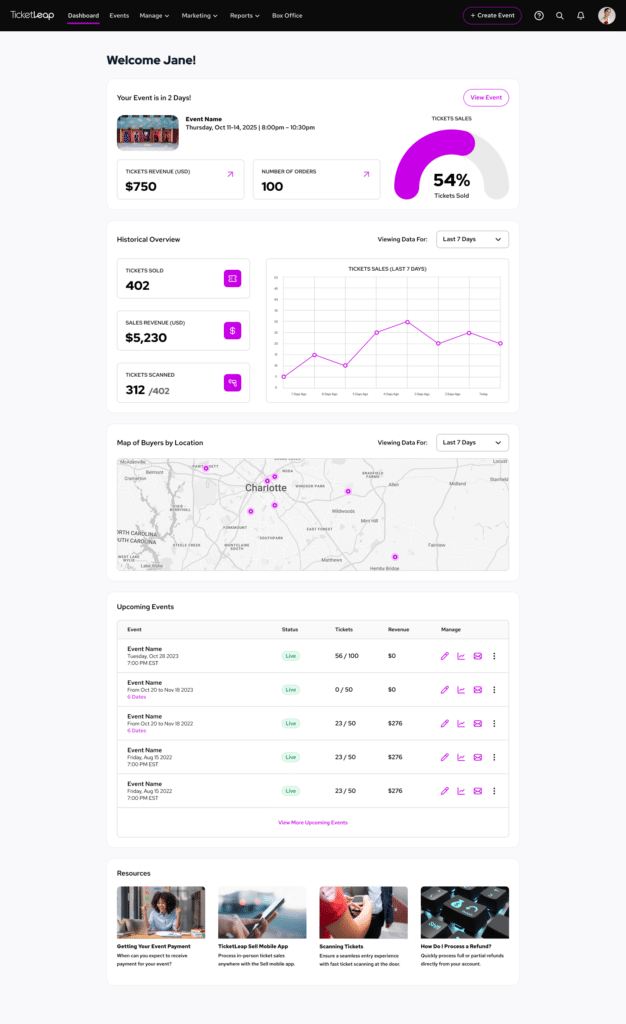Click the $750 tickets revenue value
626x1024 pixels.
pos(141,187)
